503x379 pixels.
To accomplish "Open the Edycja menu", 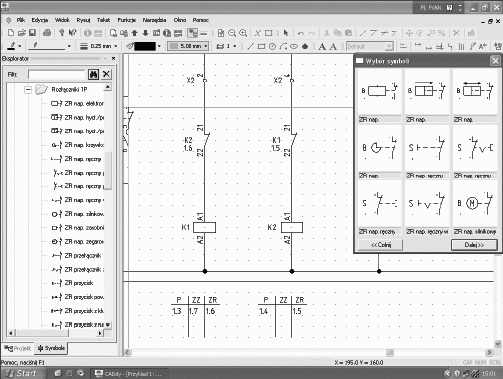I will point(40,20).
